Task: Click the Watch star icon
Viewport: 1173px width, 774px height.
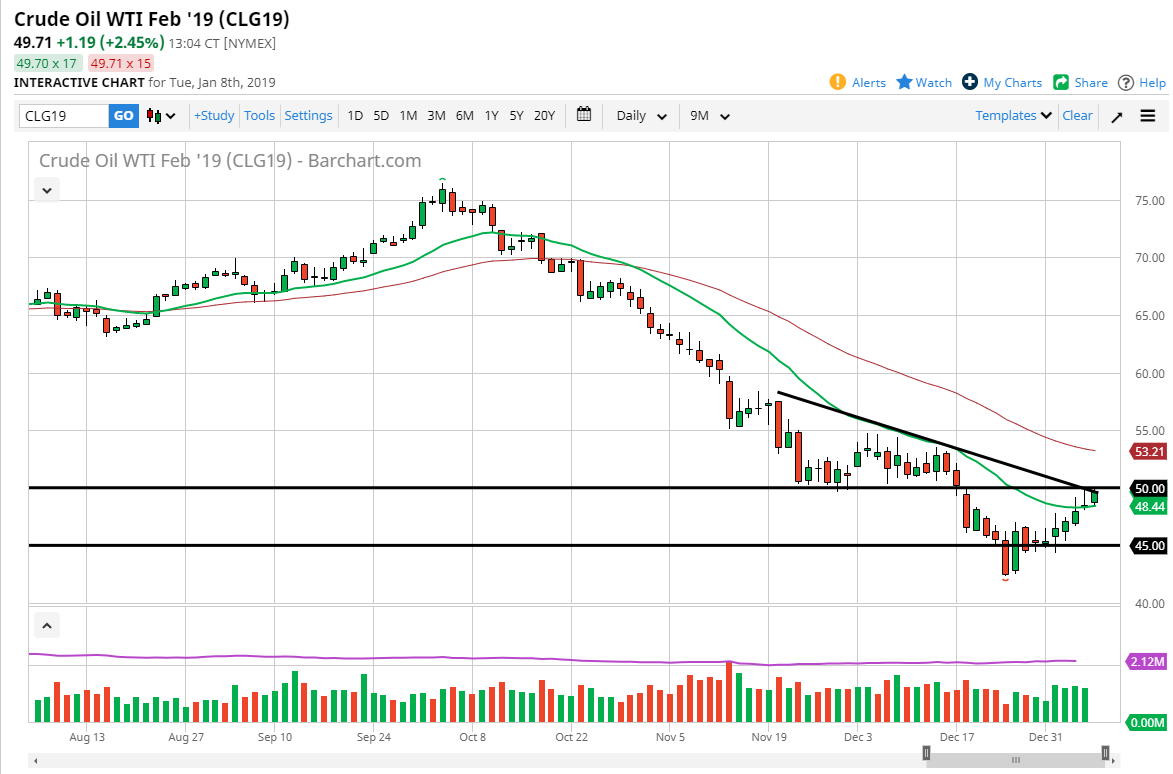Action: (903, 82)
